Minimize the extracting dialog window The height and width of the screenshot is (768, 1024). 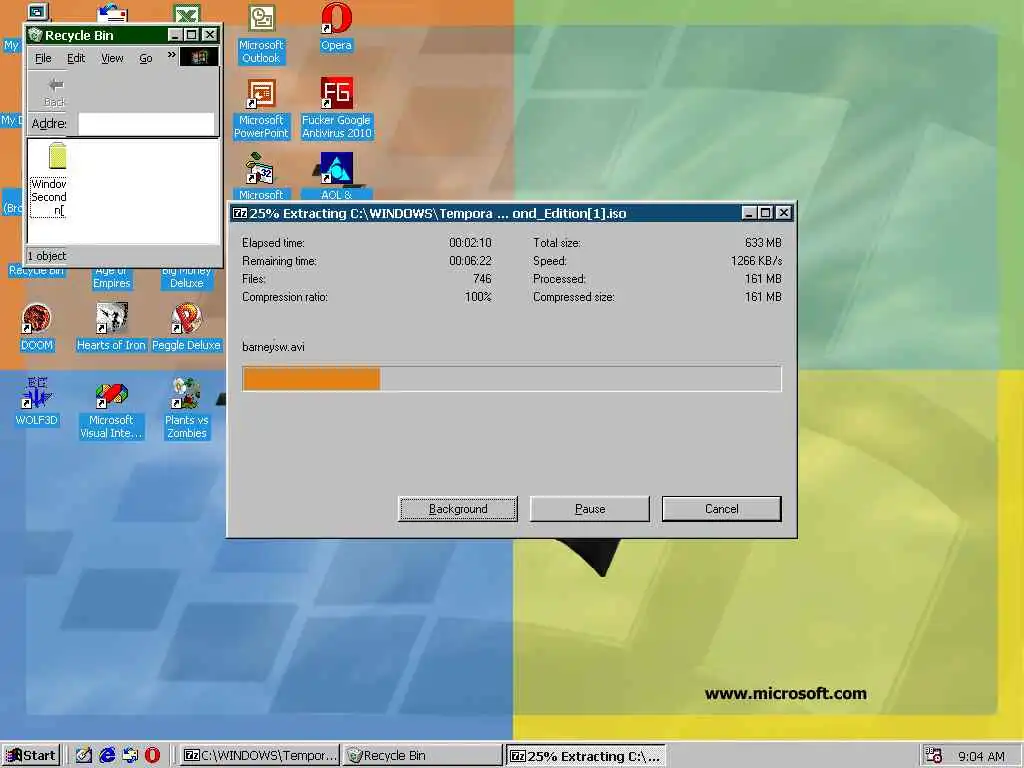point(749,213)
